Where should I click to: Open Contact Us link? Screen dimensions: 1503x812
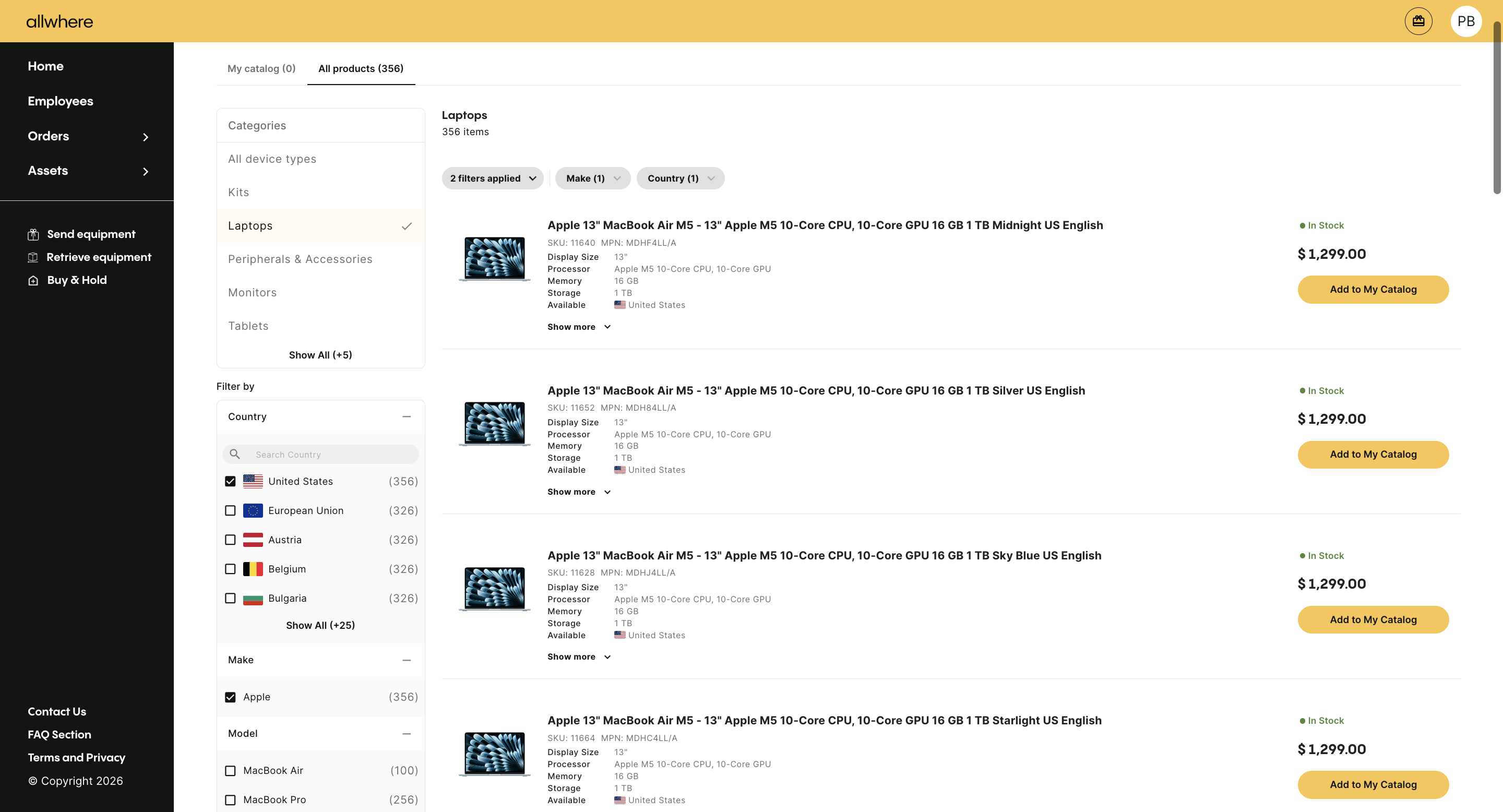pos(56,712)
